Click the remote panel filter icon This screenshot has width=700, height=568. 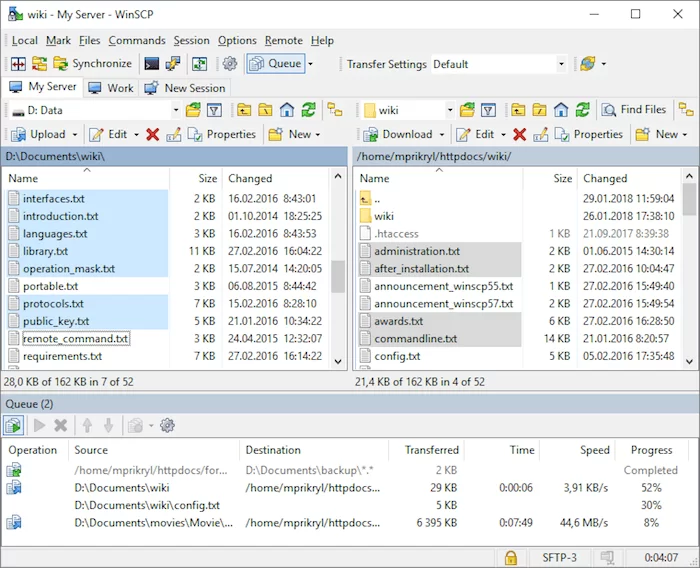[x=488, y=110]
